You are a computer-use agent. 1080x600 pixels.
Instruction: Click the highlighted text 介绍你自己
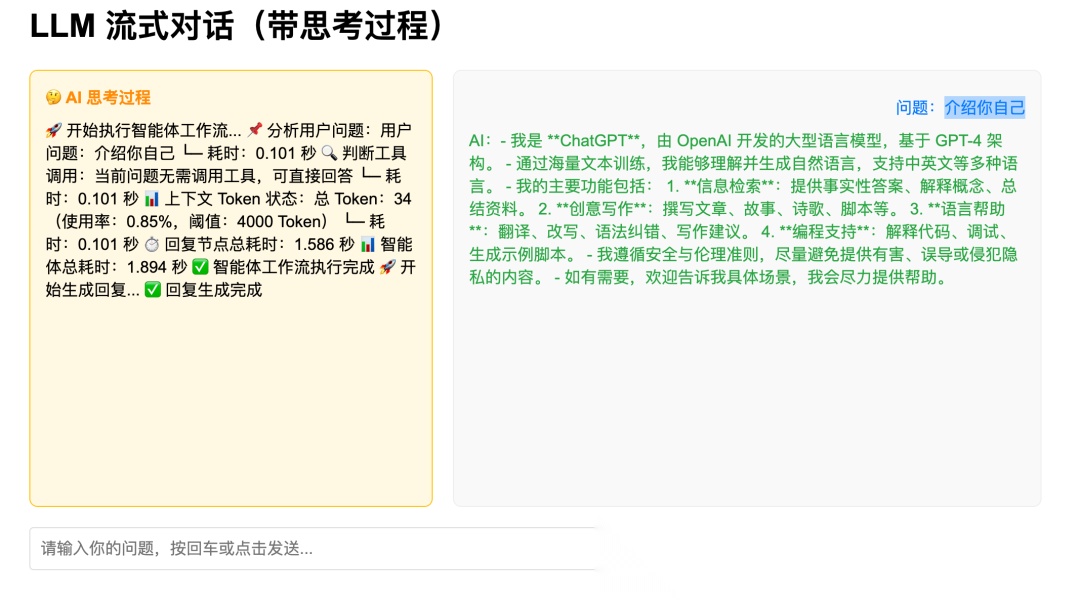(984, 107)
